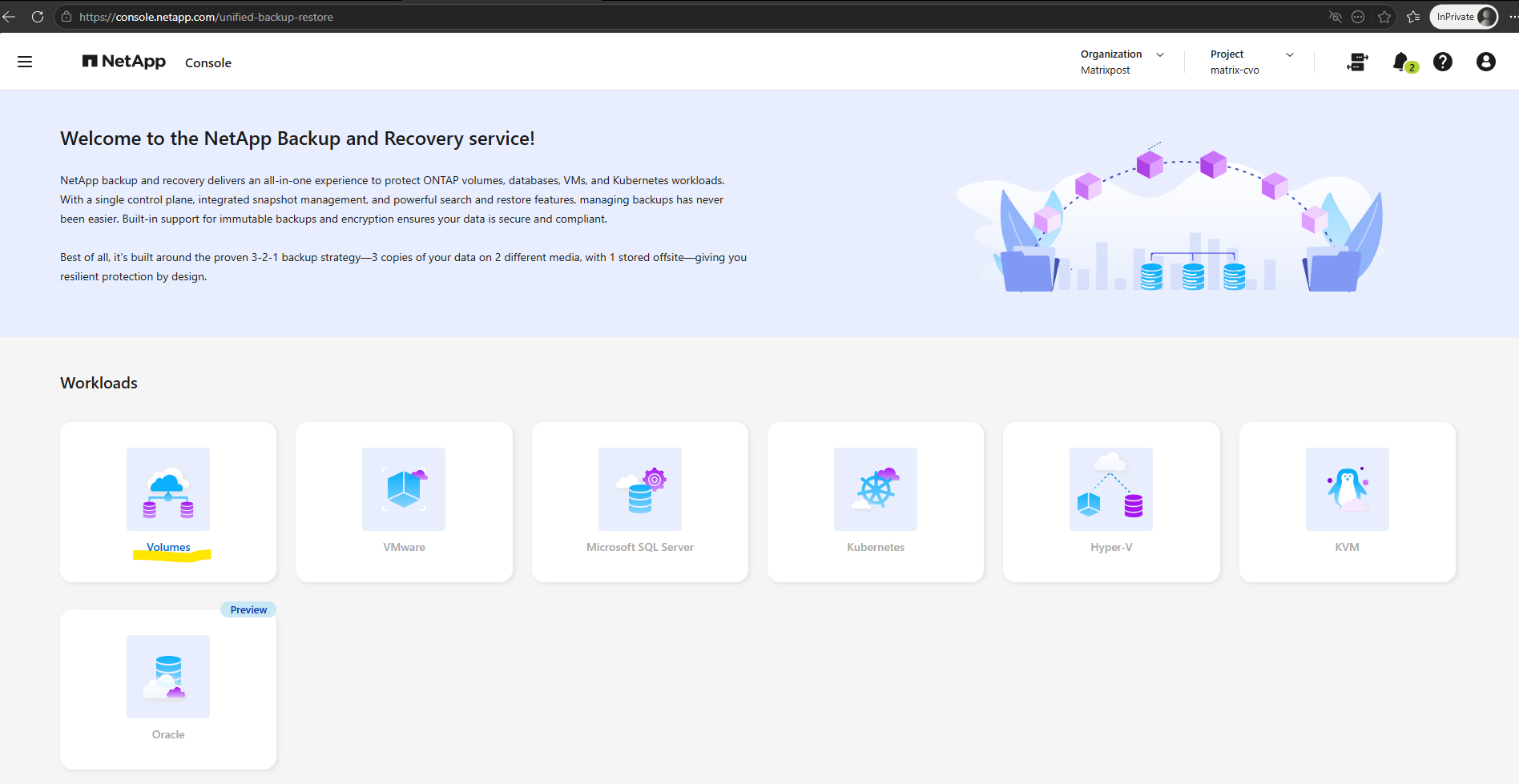View site information lock icon
Viewport: 1519px width, 784px height.
66,17
